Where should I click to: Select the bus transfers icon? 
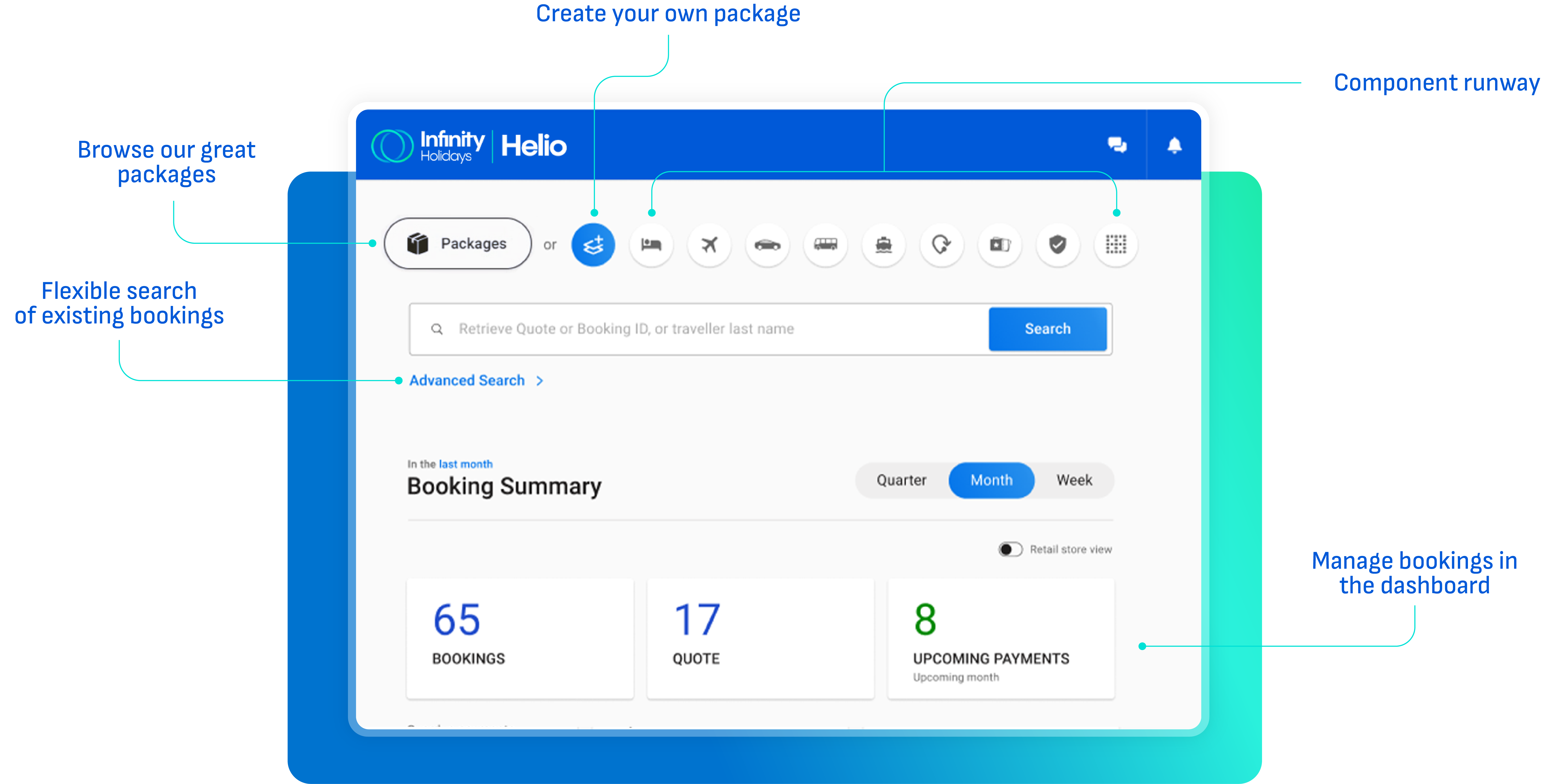(x=825, y=244)
